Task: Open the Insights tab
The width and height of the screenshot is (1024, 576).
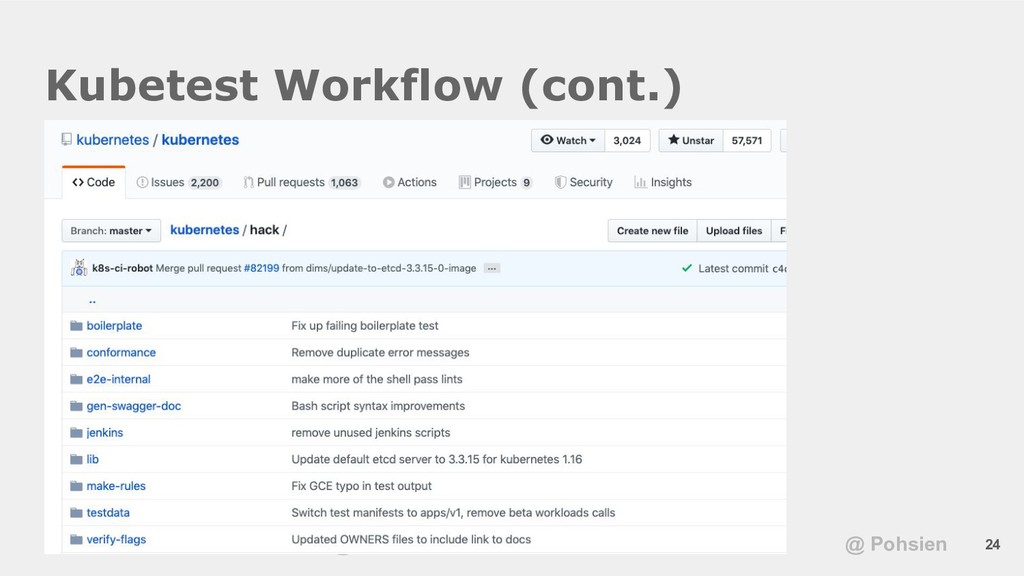Action: pyautogui.click(x=663, y=182)
